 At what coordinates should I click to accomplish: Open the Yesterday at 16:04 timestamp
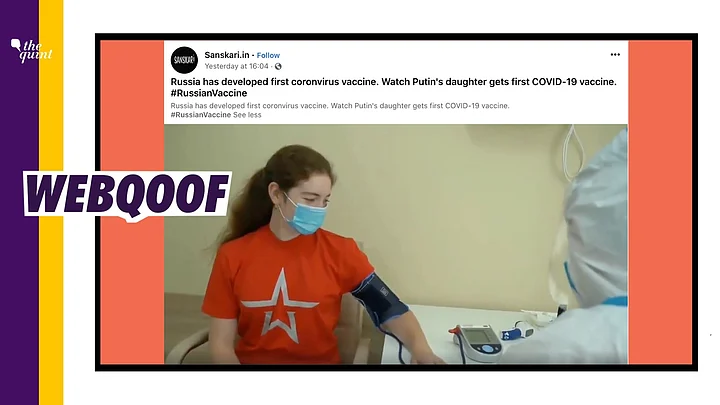coord(236,67)
